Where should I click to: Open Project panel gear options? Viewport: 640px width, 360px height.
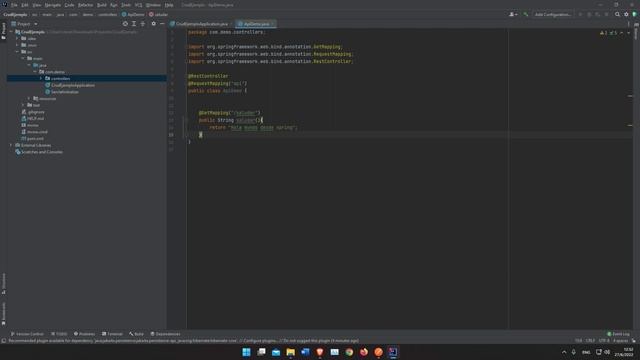153,24
